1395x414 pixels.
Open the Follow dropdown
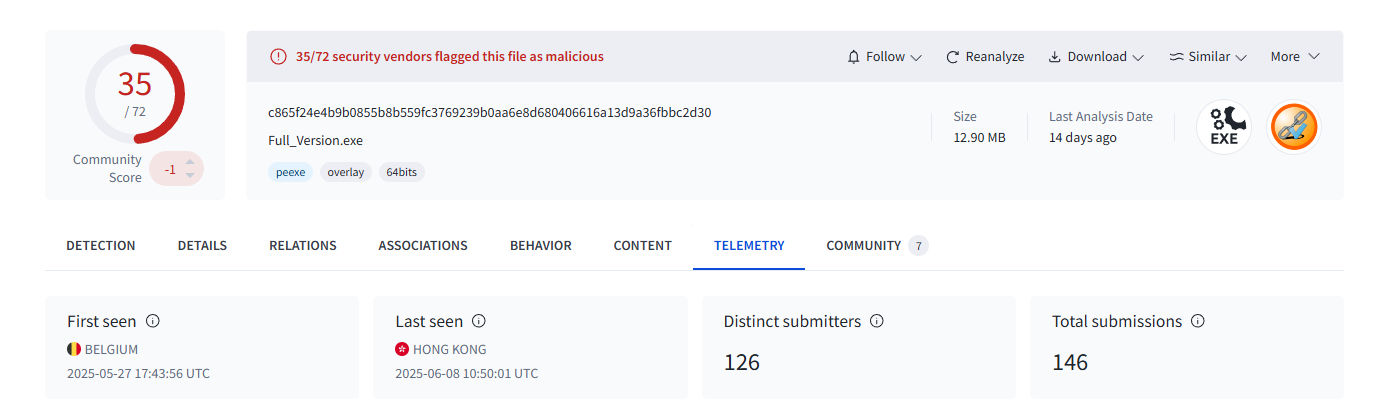[884, 57]
